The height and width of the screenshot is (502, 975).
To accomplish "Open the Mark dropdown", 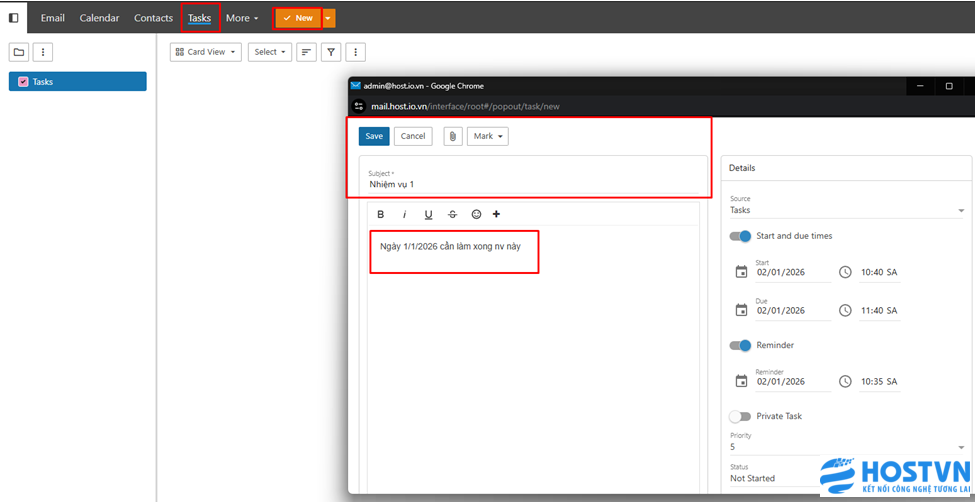I will coord(487,136).
